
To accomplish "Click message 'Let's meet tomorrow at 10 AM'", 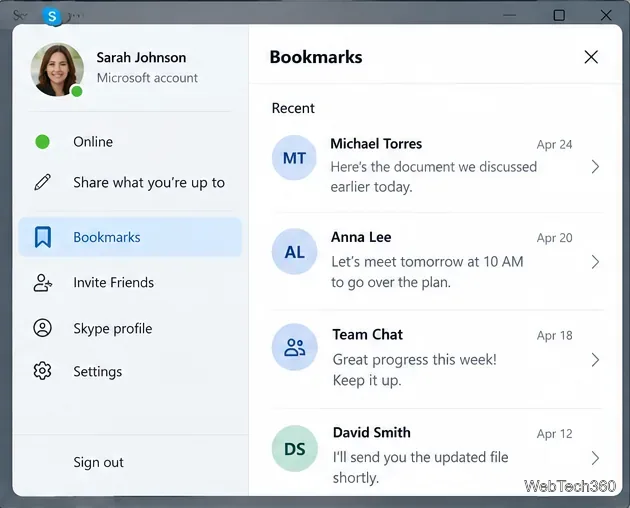I will 427,262.
